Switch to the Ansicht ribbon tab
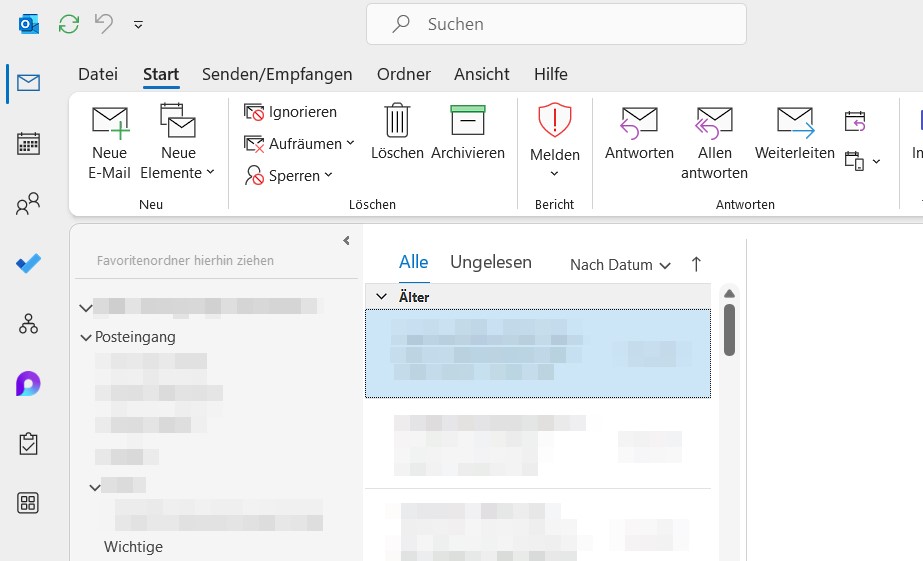This screenshot has height=561, width=923. tap(482, 74)
